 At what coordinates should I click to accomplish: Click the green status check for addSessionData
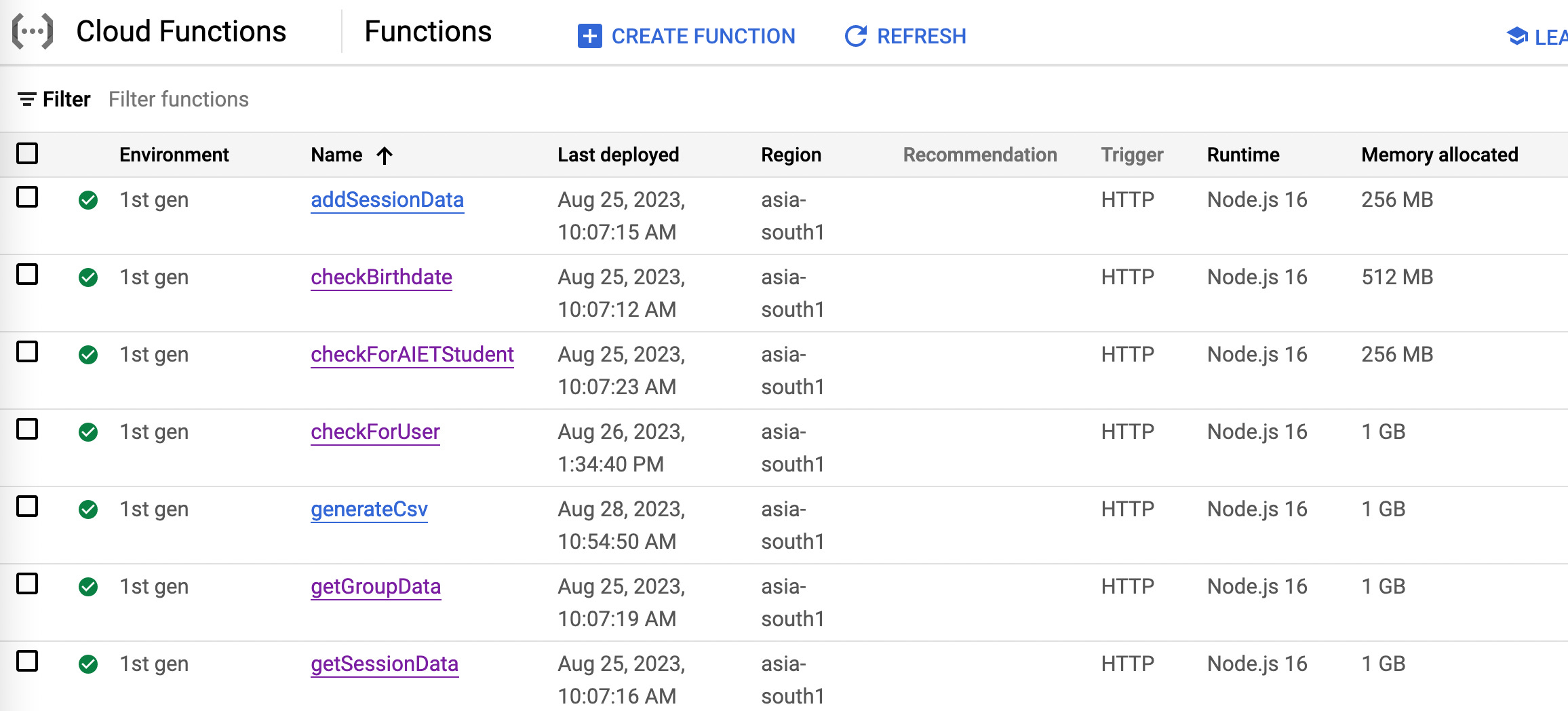(88, 200)
